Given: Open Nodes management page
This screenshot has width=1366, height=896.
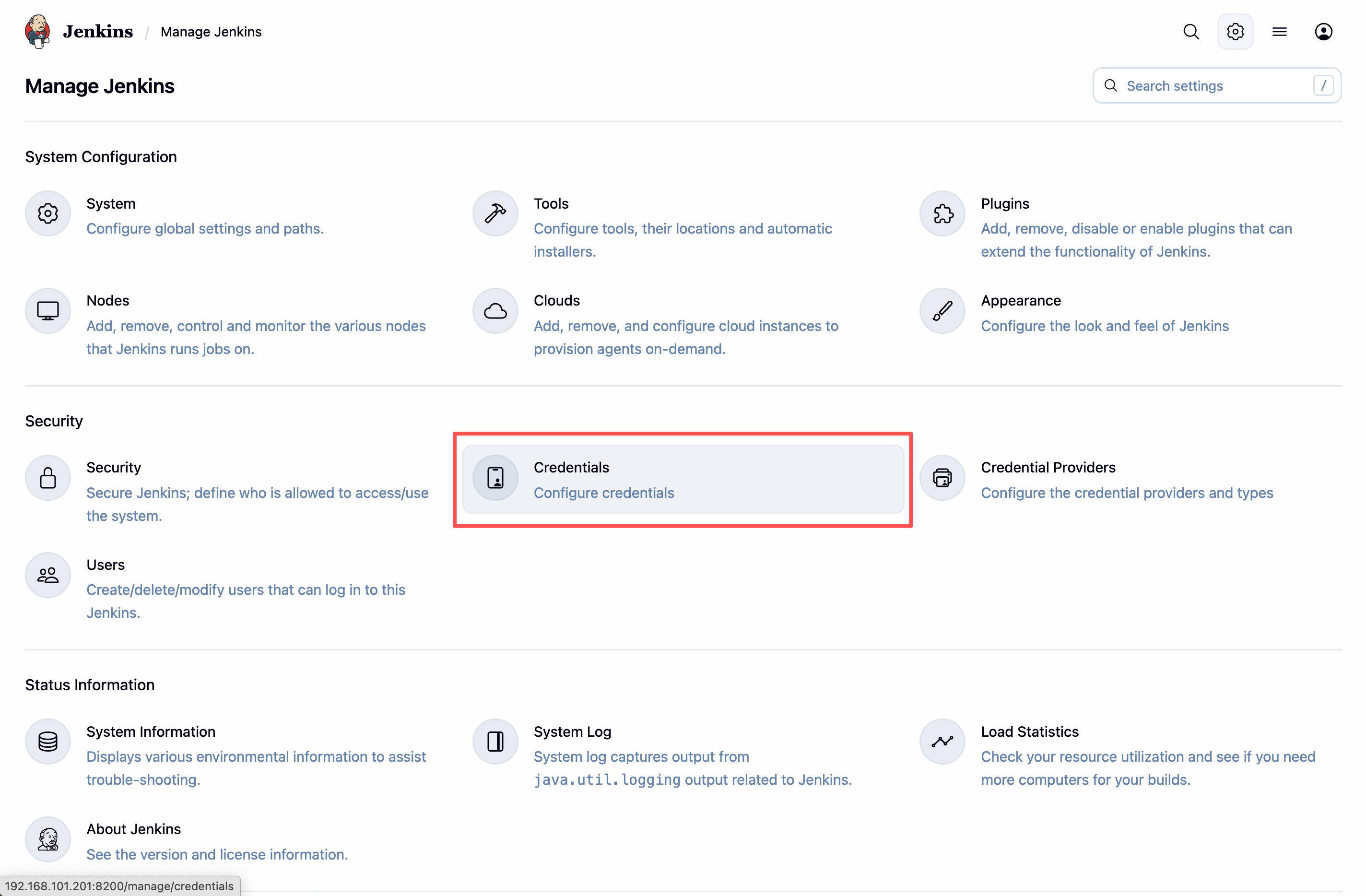Looking at the screenshot, I should pos(107,301).
